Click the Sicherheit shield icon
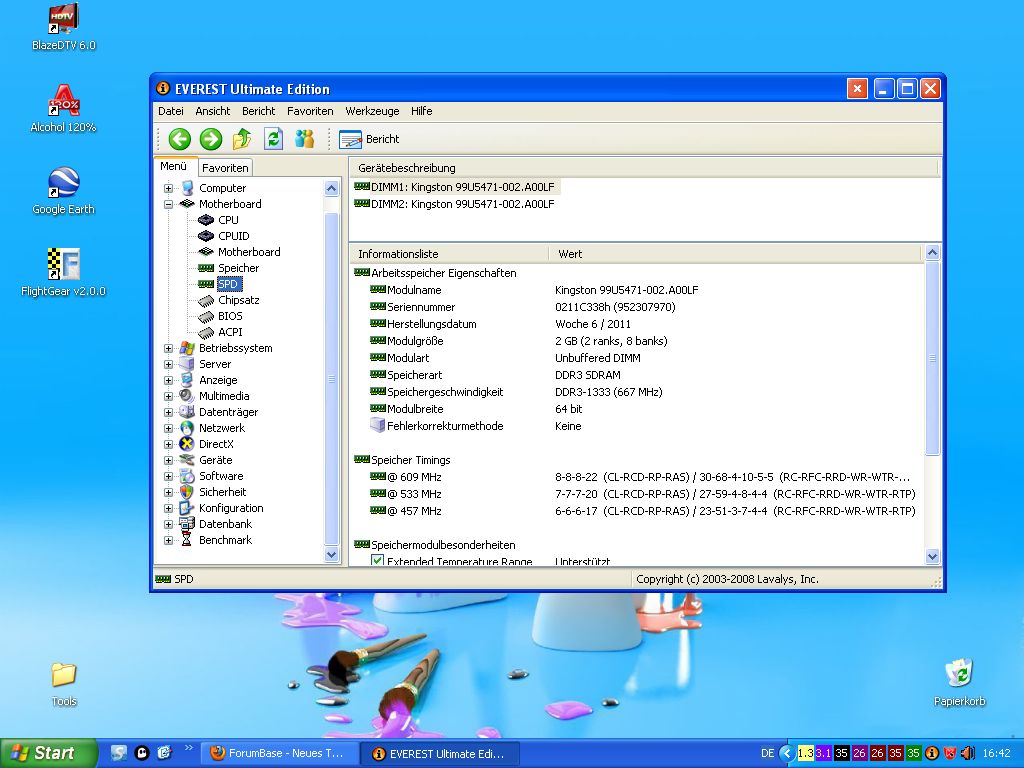Image resolution: width=1024 pixels, height=768 pixels. (187, 492)
